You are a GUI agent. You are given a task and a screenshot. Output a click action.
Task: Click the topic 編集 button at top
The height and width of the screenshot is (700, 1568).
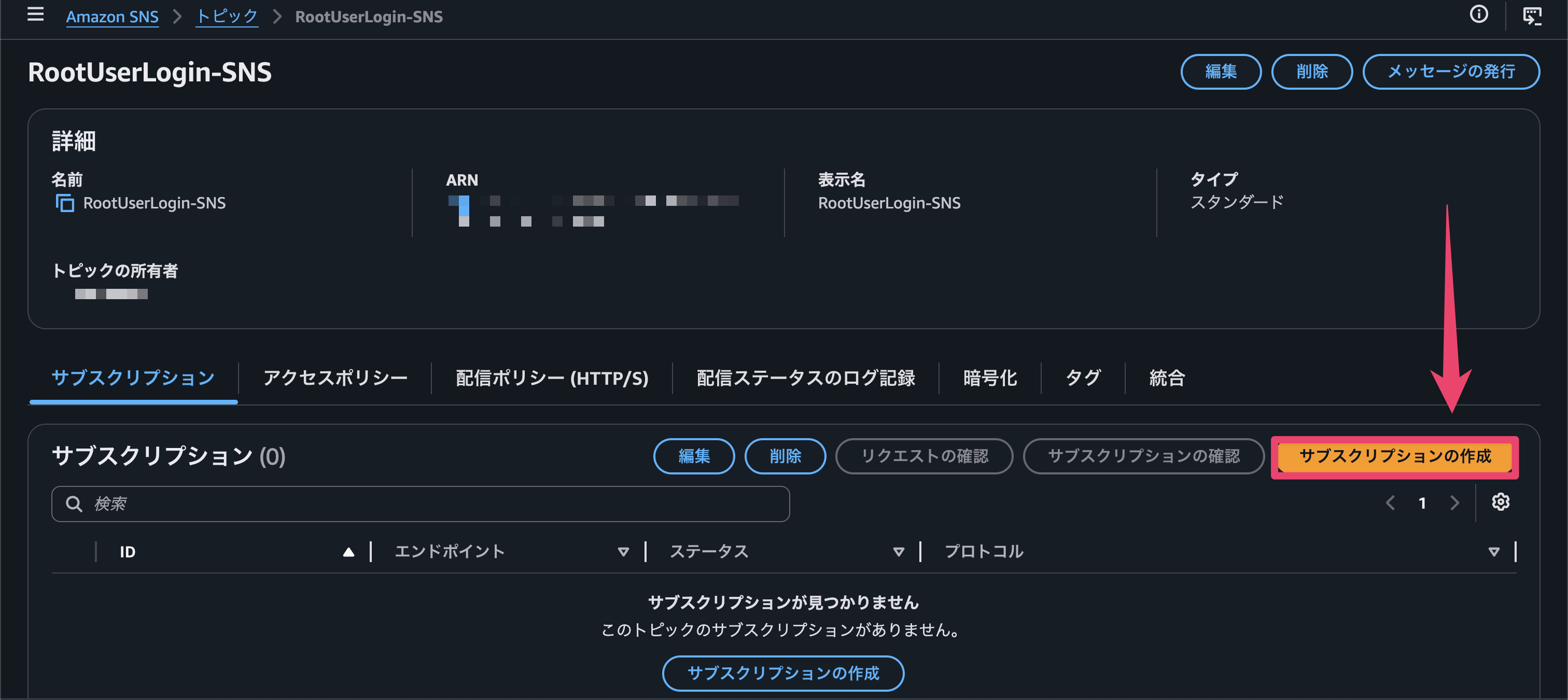(x=1221, y=72)
